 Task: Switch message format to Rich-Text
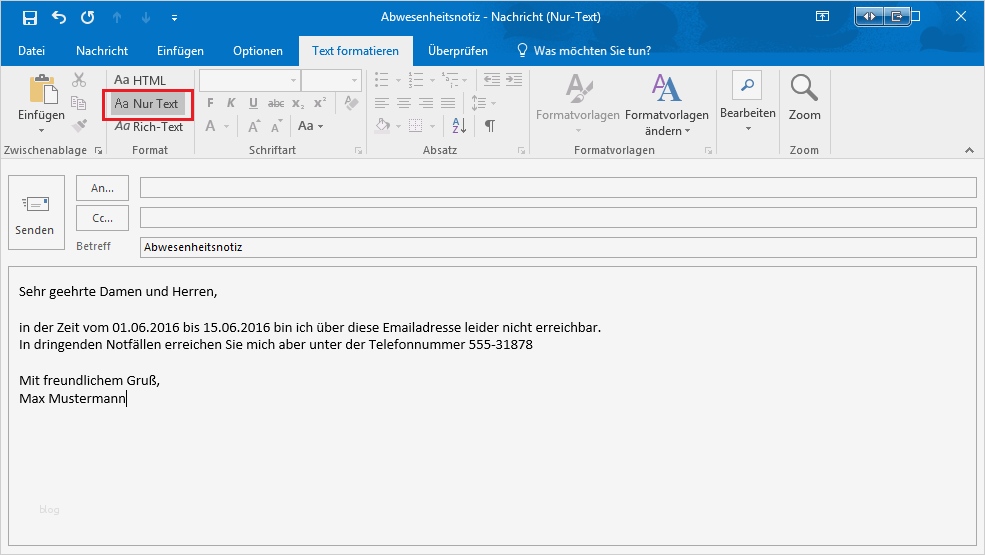click(x=149, y=127)
